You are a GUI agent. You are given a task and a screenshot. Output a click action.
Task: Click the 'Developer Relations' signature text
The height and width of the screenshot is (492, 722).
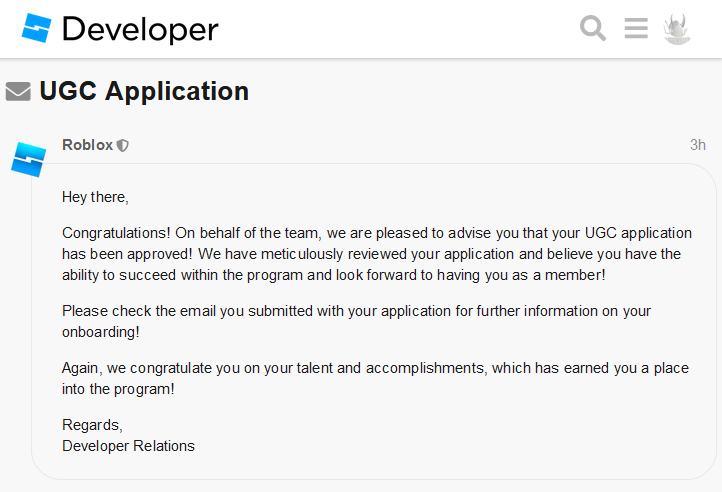(x=128, y=446)
